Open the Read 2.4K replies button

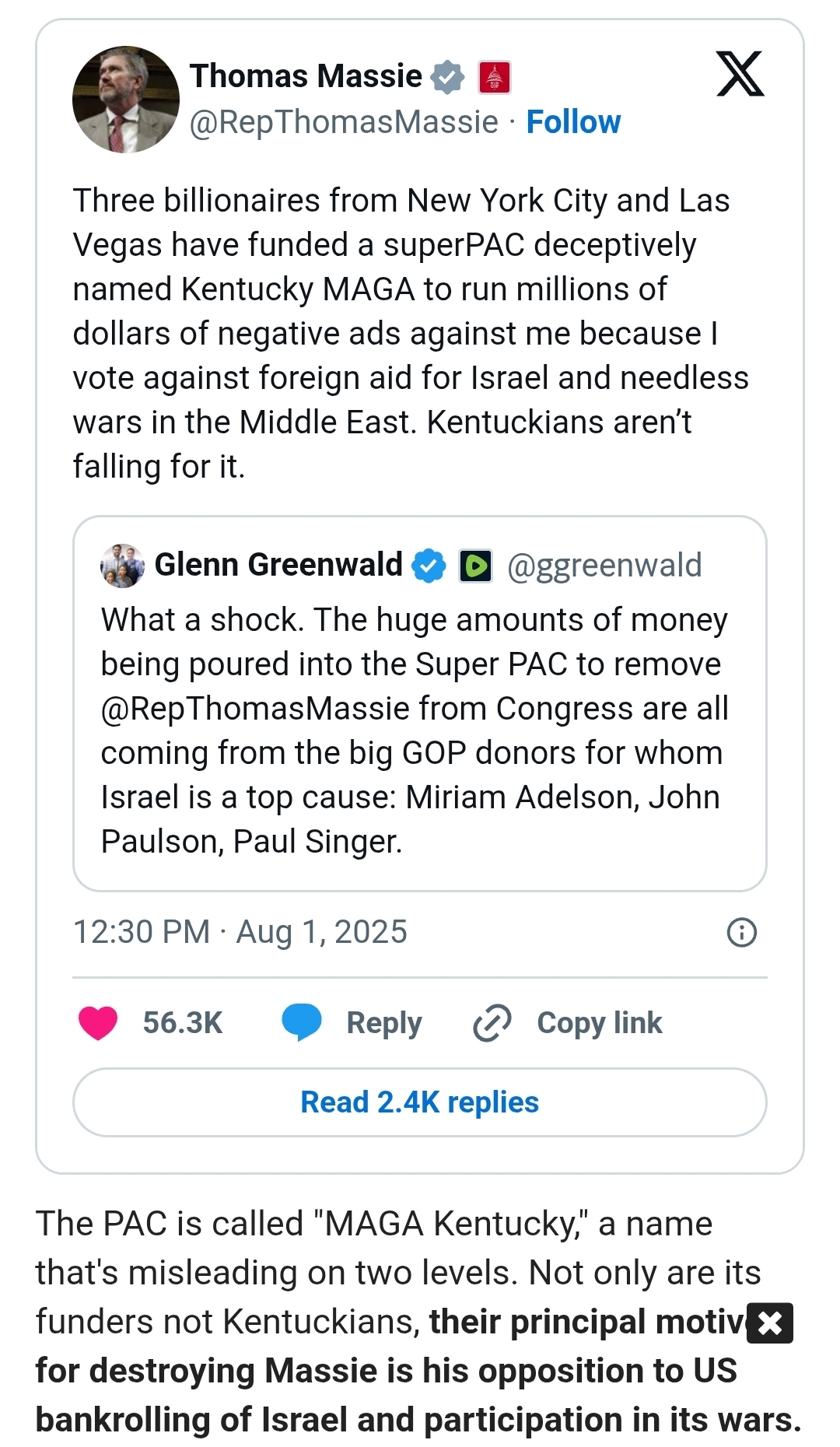(x=420, y=1102)
